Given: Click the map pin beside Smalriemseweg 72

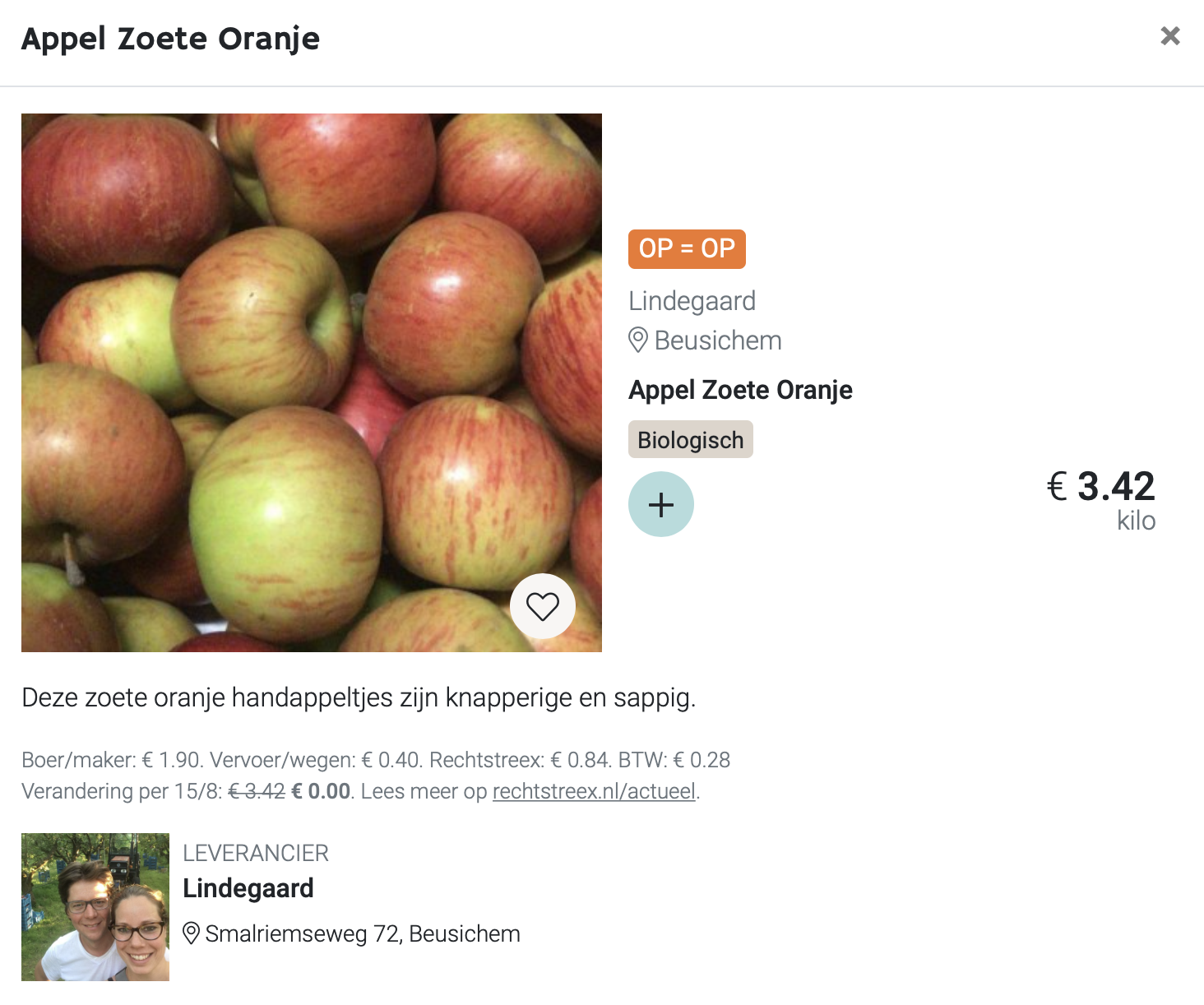Looking at the screenshot, I should coord(191,933).
